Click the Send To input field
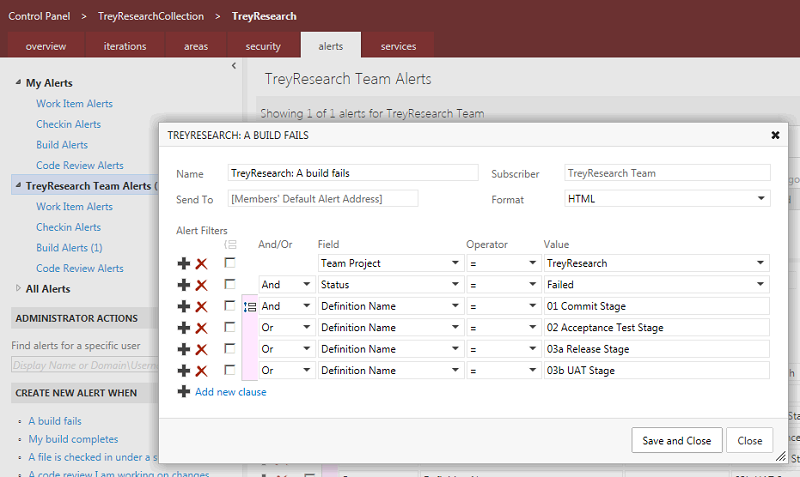 click(323, 198)
